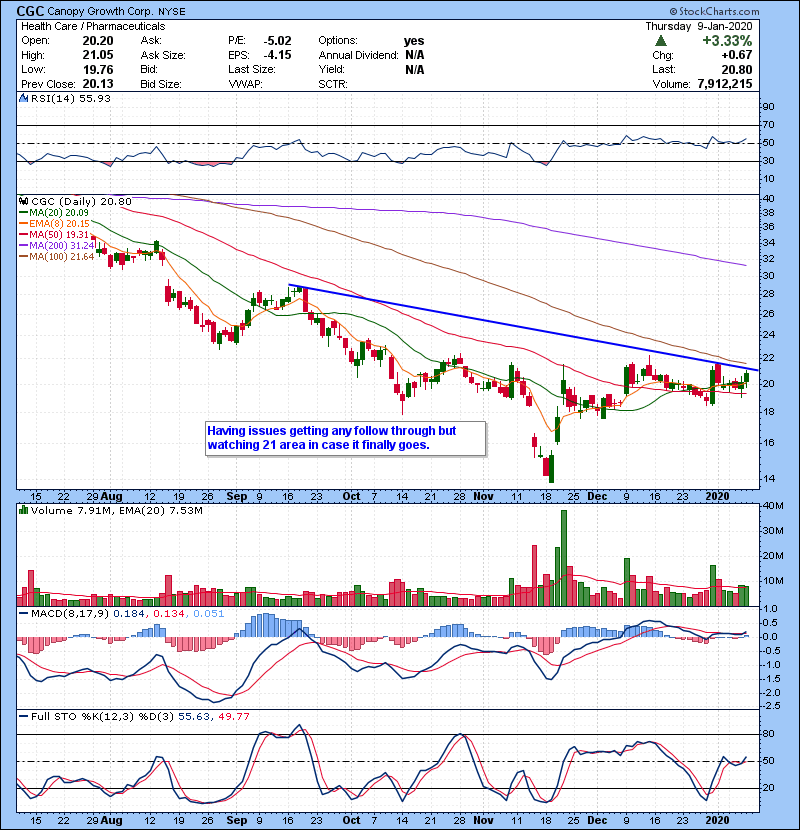Click the RSI(14) legend marker icon
800x830 pixels.
[23, 98]
